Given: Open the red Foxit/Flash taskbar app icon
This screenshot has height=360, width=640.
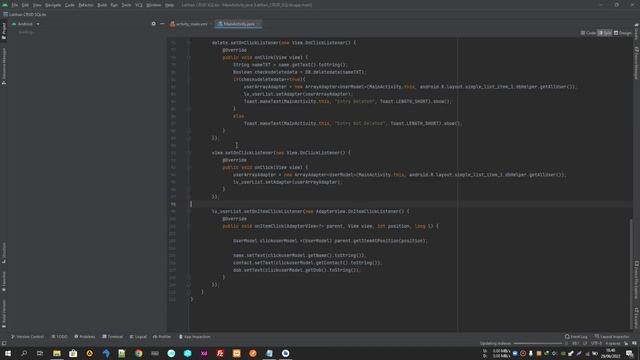Looking at the screenshot, I should (220, 353).
